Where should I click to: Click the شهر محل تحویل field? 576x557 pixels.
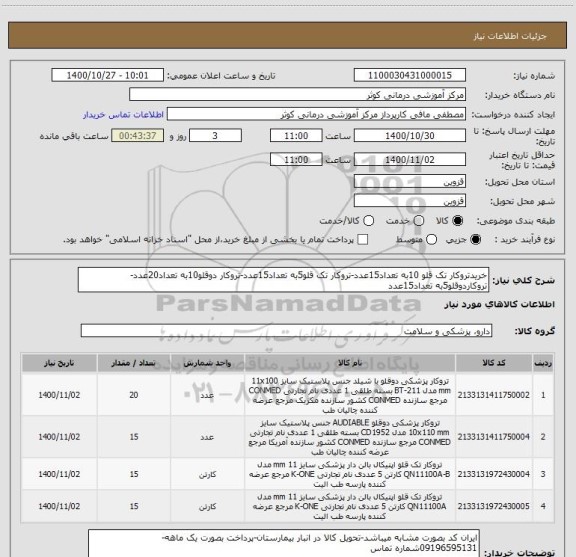[410, 201]
